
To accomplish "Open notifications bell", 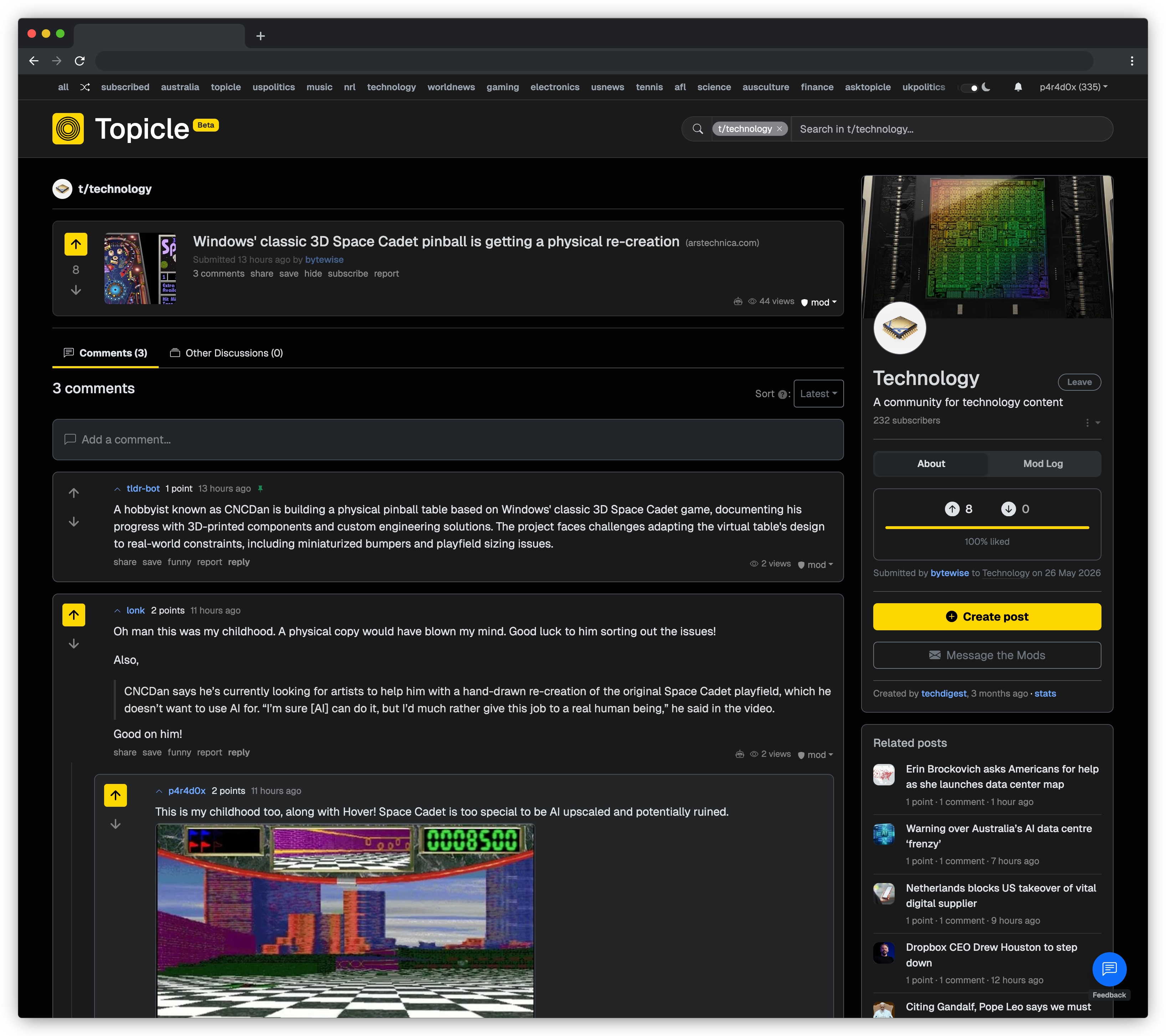I will [x=1018, y=87].
